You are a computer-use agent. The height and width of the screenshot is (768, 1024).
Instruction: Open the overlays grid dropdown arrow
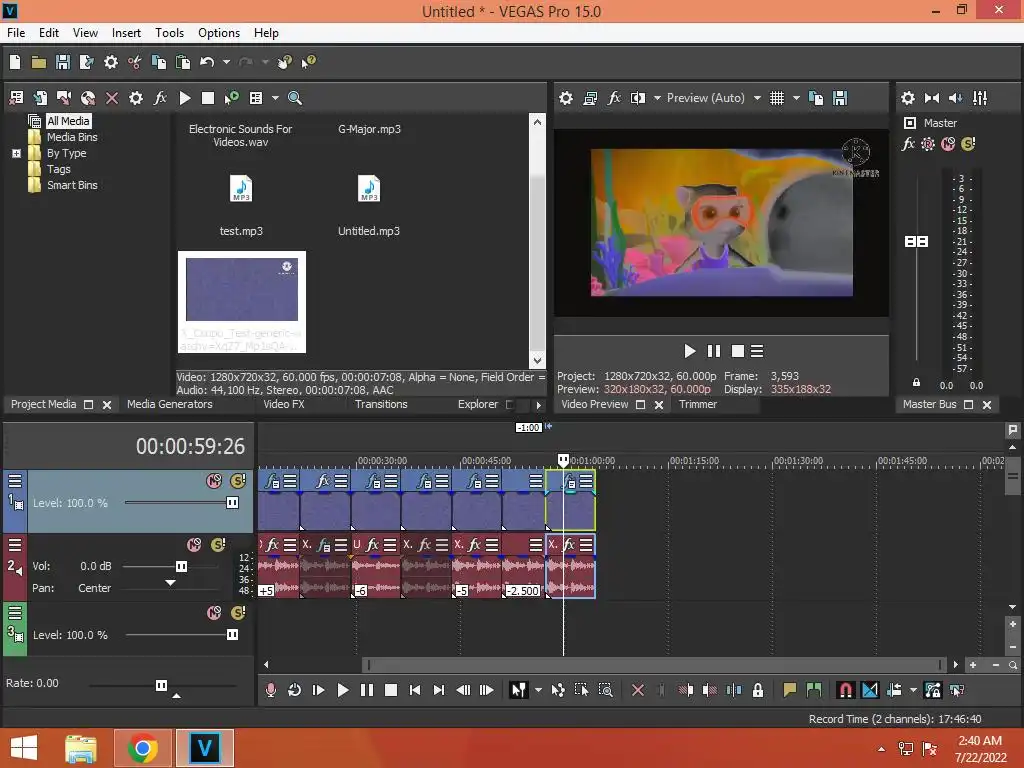click(796, 98)
